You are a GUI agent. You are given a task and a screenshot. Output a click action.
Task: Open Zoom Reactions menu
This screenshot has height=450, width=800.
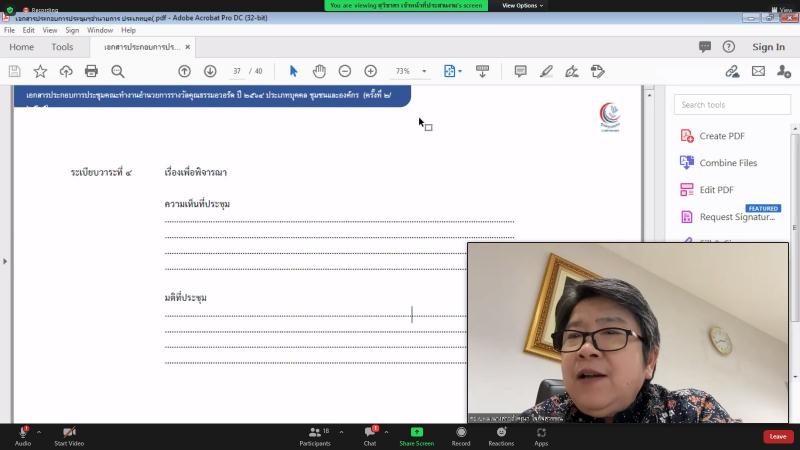(501, 437)
